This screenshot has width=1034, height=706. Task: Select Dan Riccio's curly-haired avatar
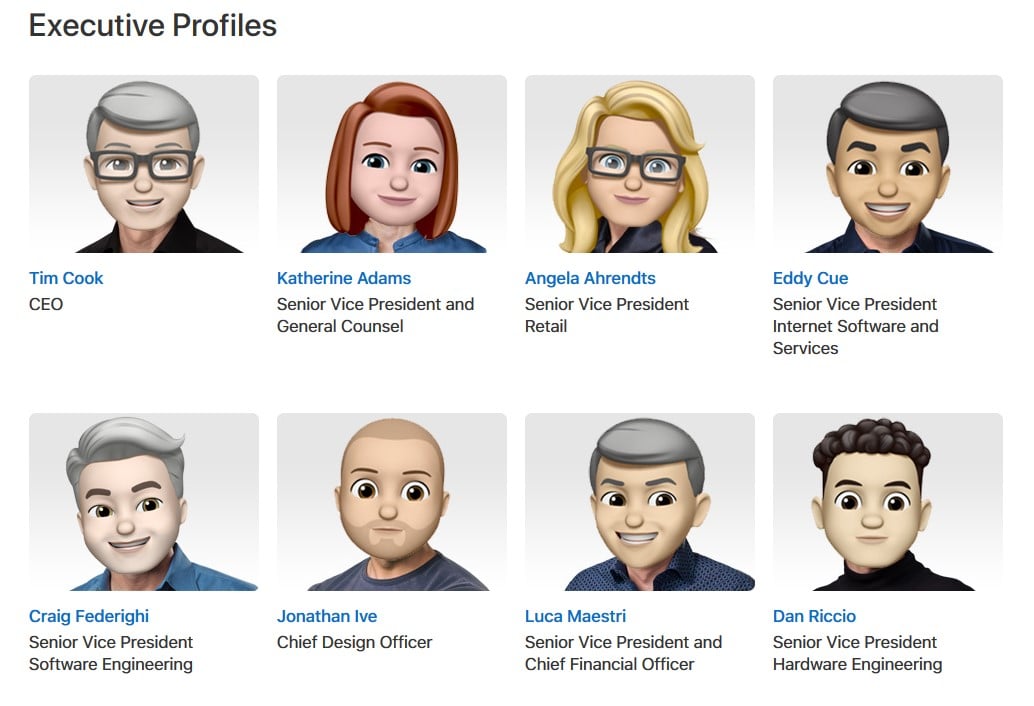click(x=888, y=502)
